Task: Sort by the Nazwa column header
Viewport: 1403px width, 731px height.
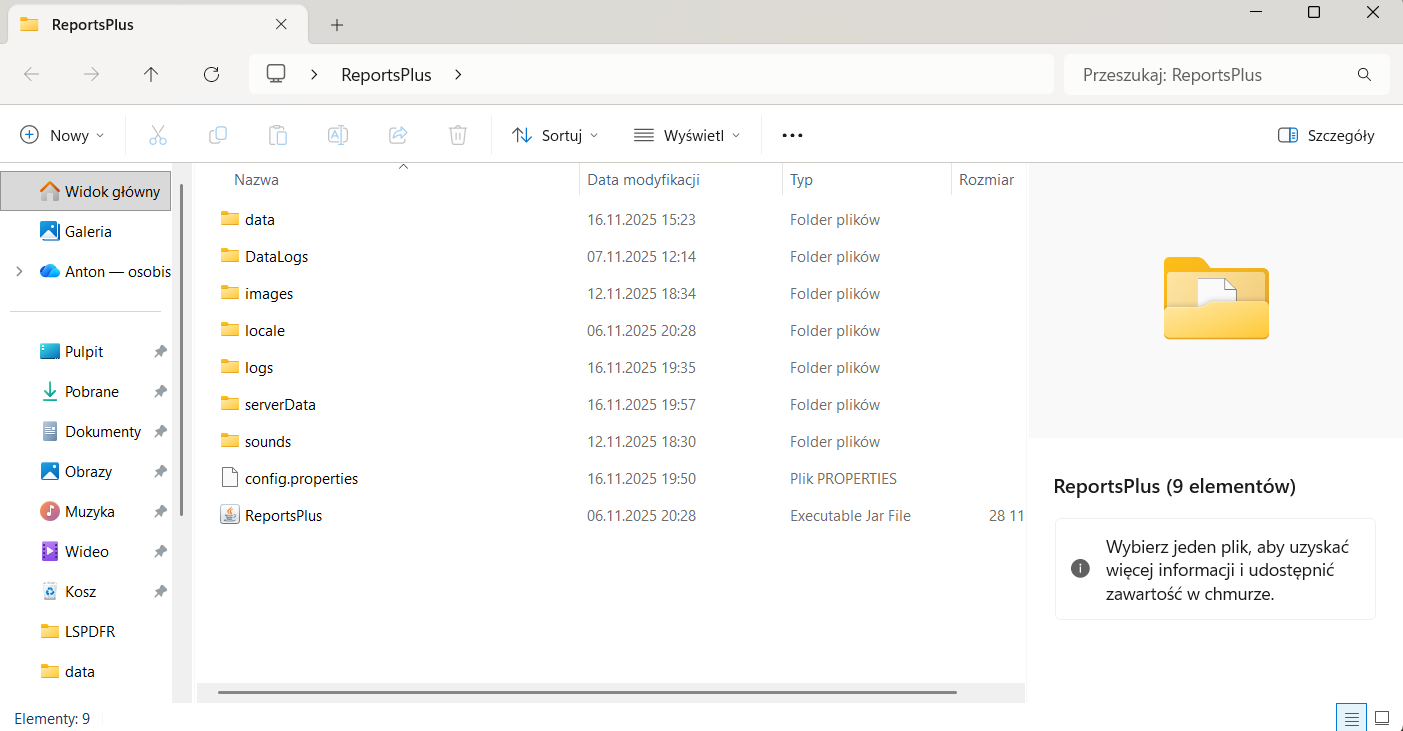Action: pyautogui.click(x=256, y=180)
